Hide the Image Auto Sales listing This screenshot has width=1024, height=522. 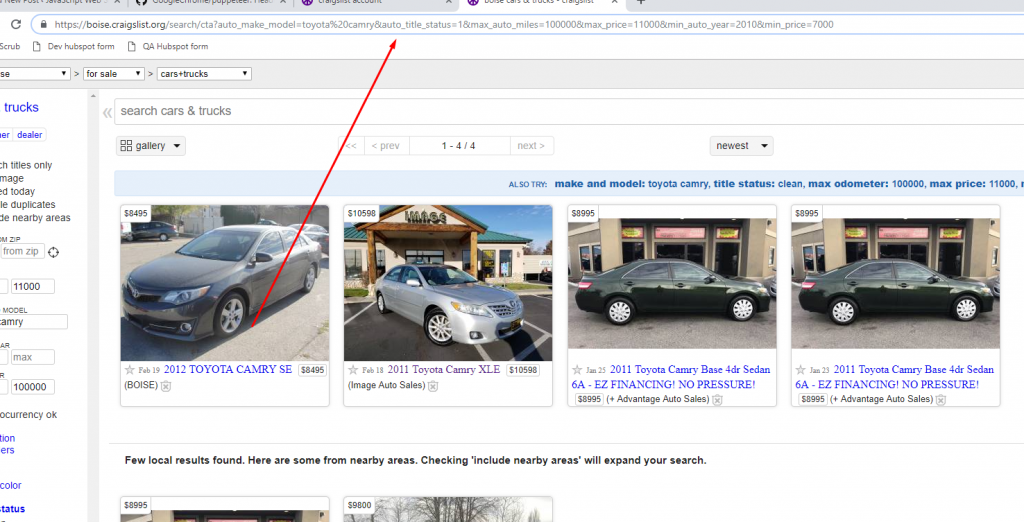point(433,385)
